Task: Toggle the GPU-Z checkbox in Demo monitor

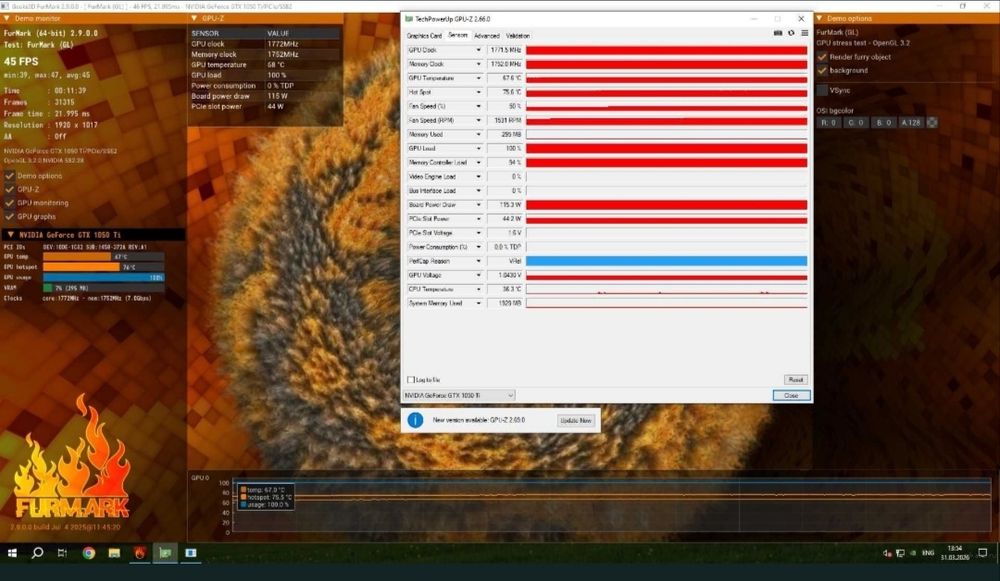Action: (x=10, y=189)
